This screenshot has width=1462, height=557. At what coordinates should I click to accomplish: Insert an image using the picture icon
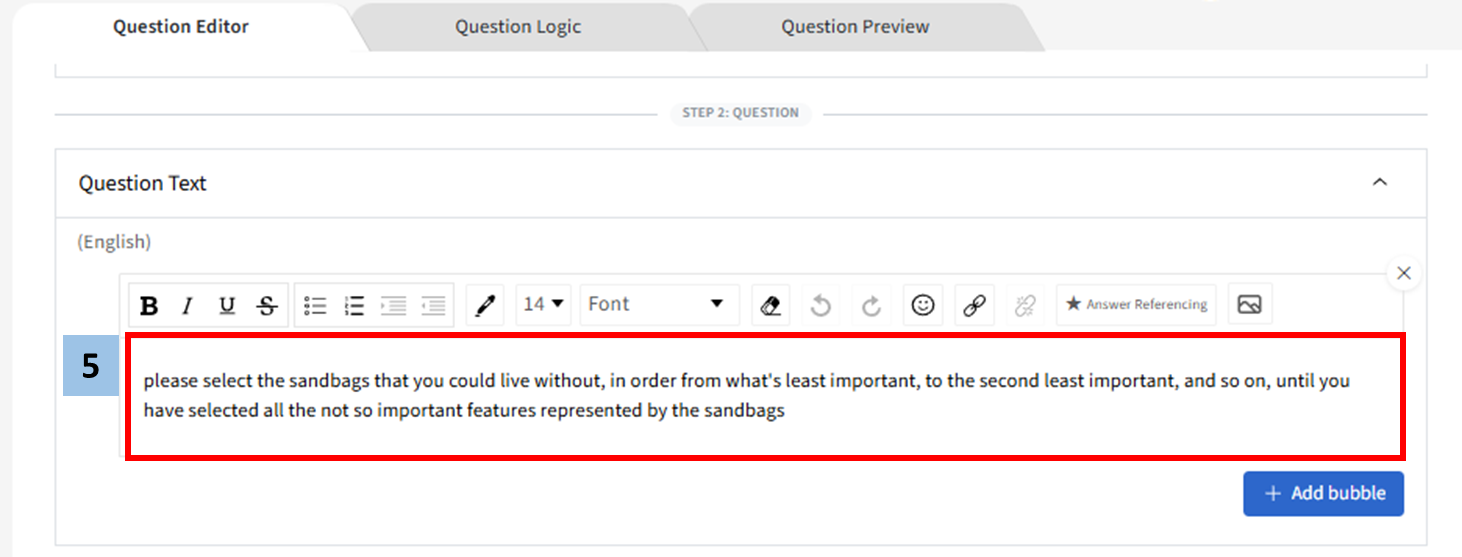1249,304
